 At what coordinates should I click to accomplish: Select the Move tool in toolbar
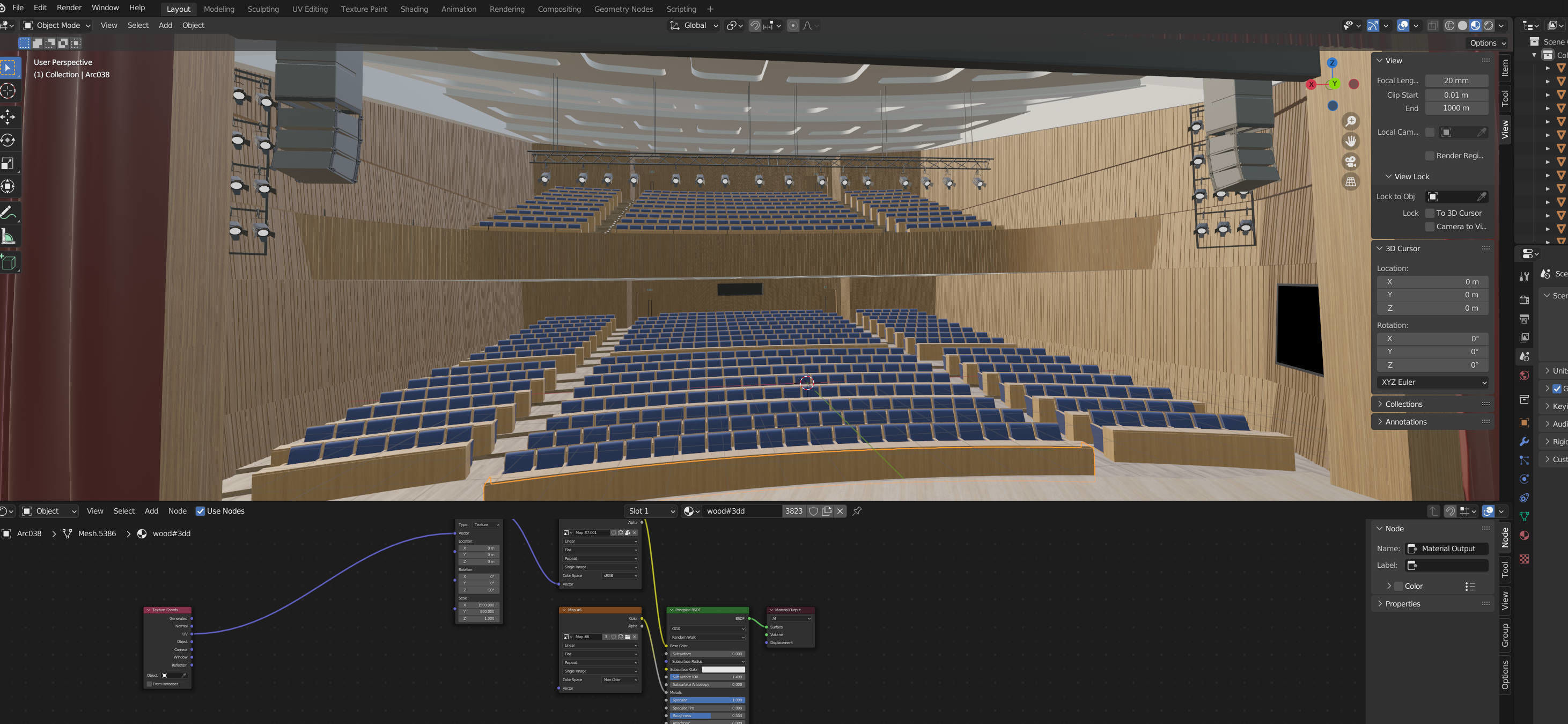(10, 117)
